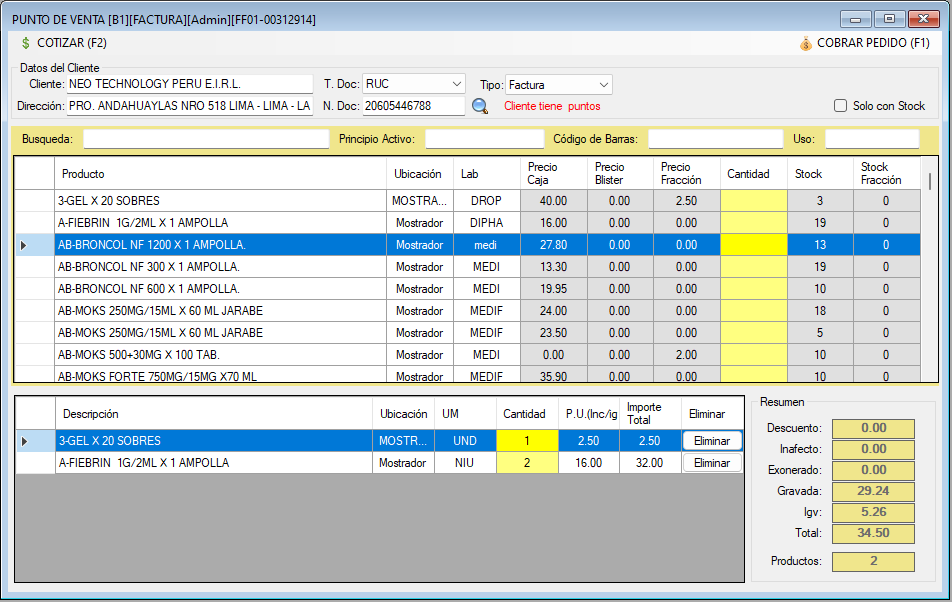The width and height of the screenshot is (952, 602).
Task: Click yellow Cantidad cell for AB-BRONCOL NF 1200
Action: [754, 245]
